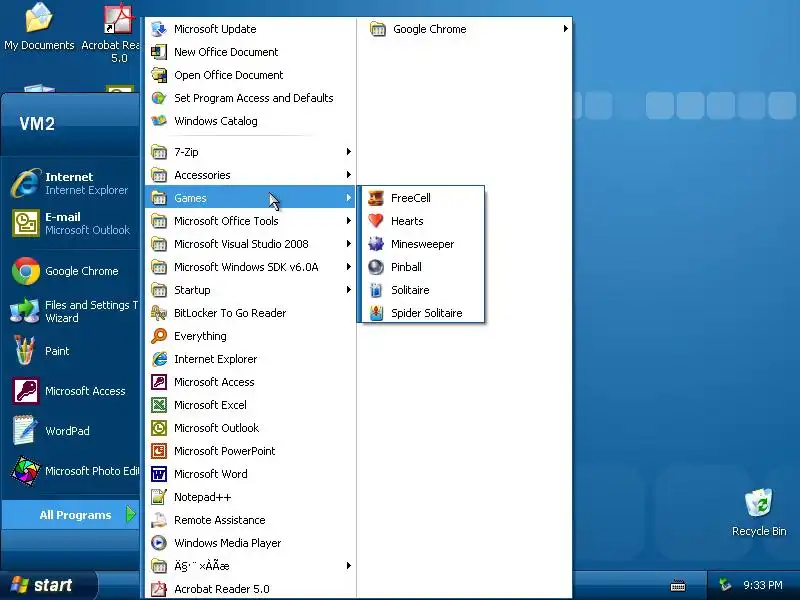This screenshot has width=800, height=600.
Task: Click the Everything magnifier icon
Action: coord(159,336)
